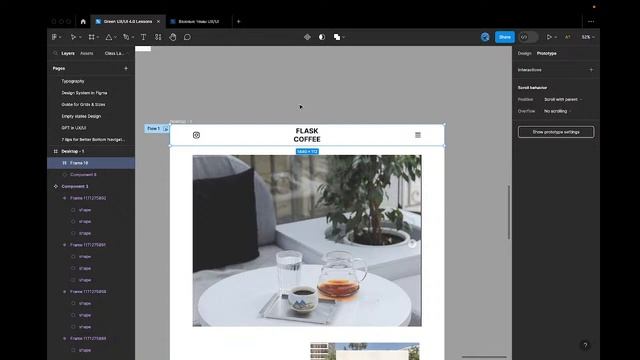Open the 52% zoom dropdown
Viewport: 640px width, 360px height.
pos(588,37)
